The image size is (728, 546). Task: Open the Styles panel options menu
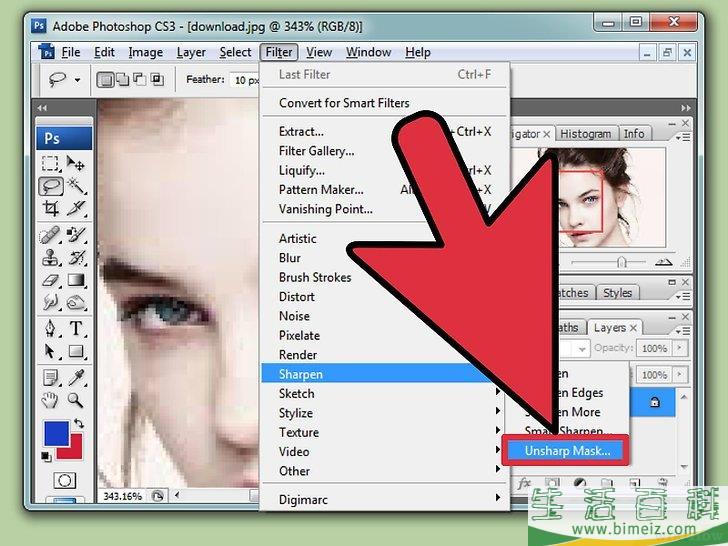pos(682,296)
